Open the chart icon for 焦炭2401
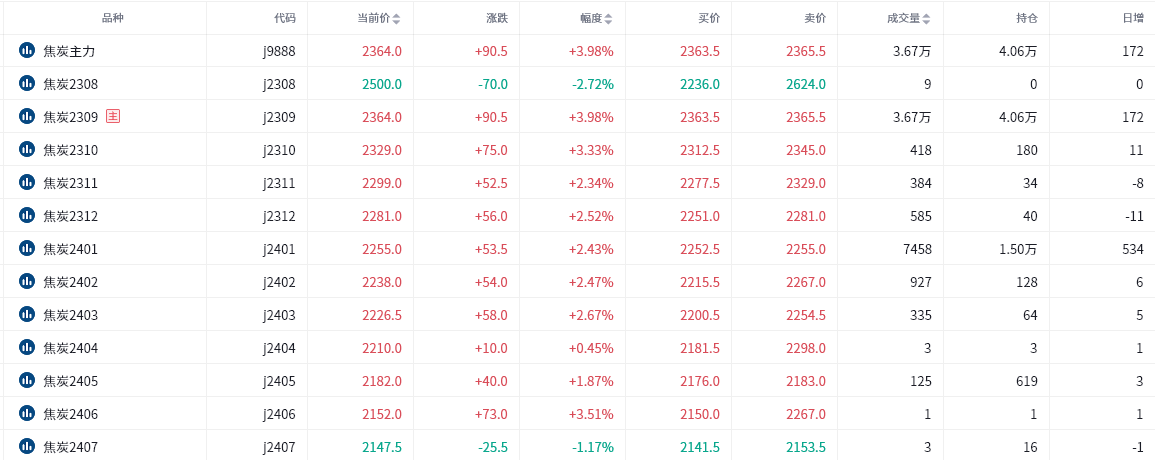Viewport: 1155px width, 460px height. [27, 248]
